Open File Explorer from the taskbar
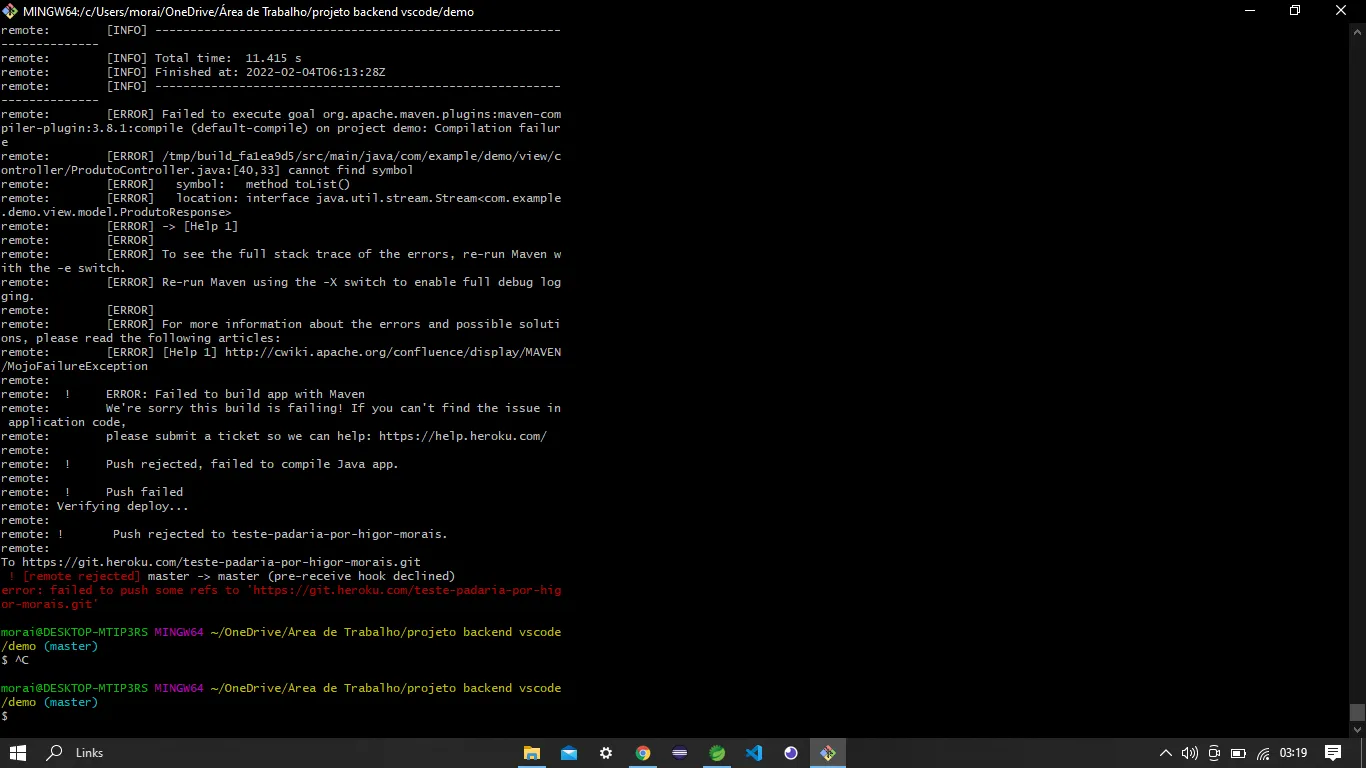Screen dimensions: 1366x768 (532, 753)
